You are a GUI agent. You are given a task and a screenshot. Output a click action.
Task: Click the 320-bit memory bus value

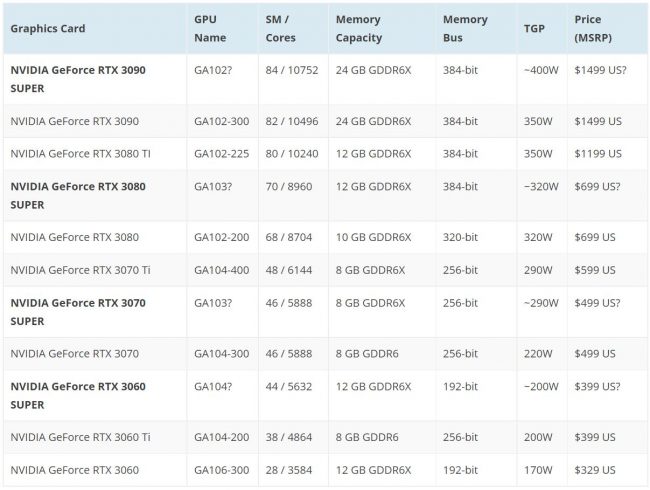tap(460, 238)
